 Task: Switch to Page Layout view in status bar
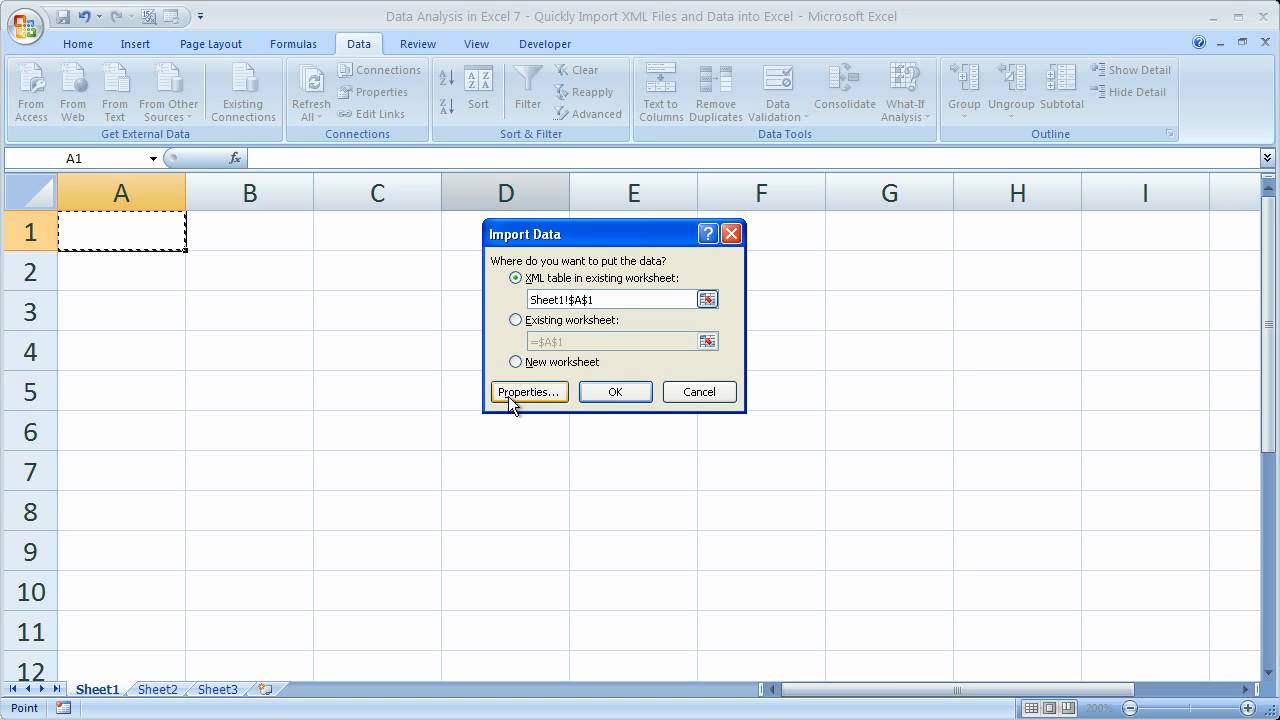point(1049,708)
